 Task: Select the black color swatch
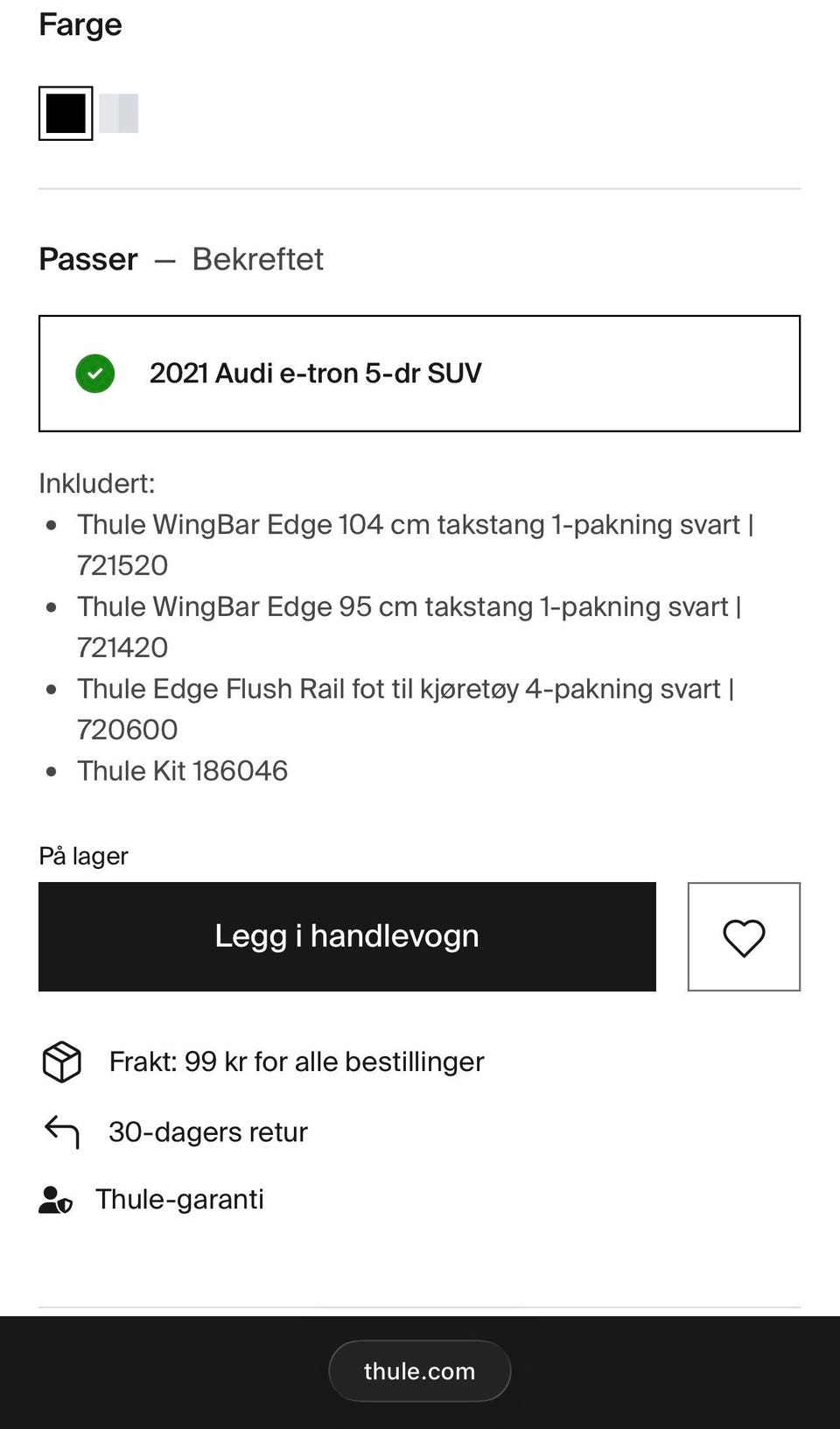[x=66, y=114]
